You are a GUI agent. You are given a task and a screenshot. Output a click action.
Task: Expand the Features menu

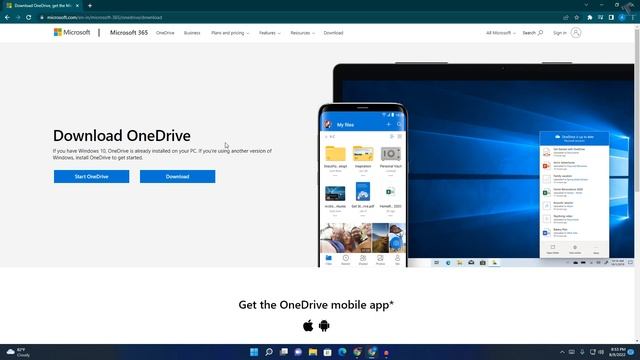point(269,33)
